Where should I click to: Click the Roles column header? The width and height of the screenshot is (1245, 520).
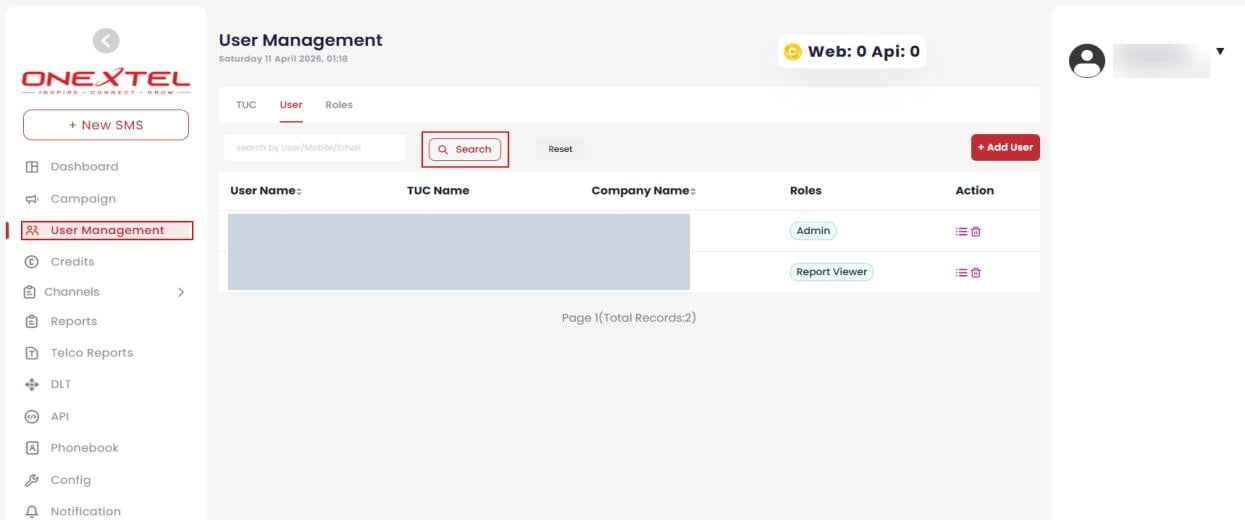click(806, 191)
